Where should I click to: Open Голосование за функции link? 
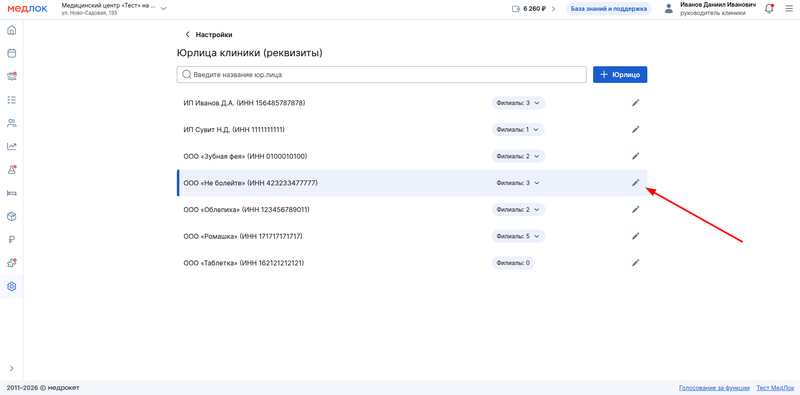coord(714,387)
